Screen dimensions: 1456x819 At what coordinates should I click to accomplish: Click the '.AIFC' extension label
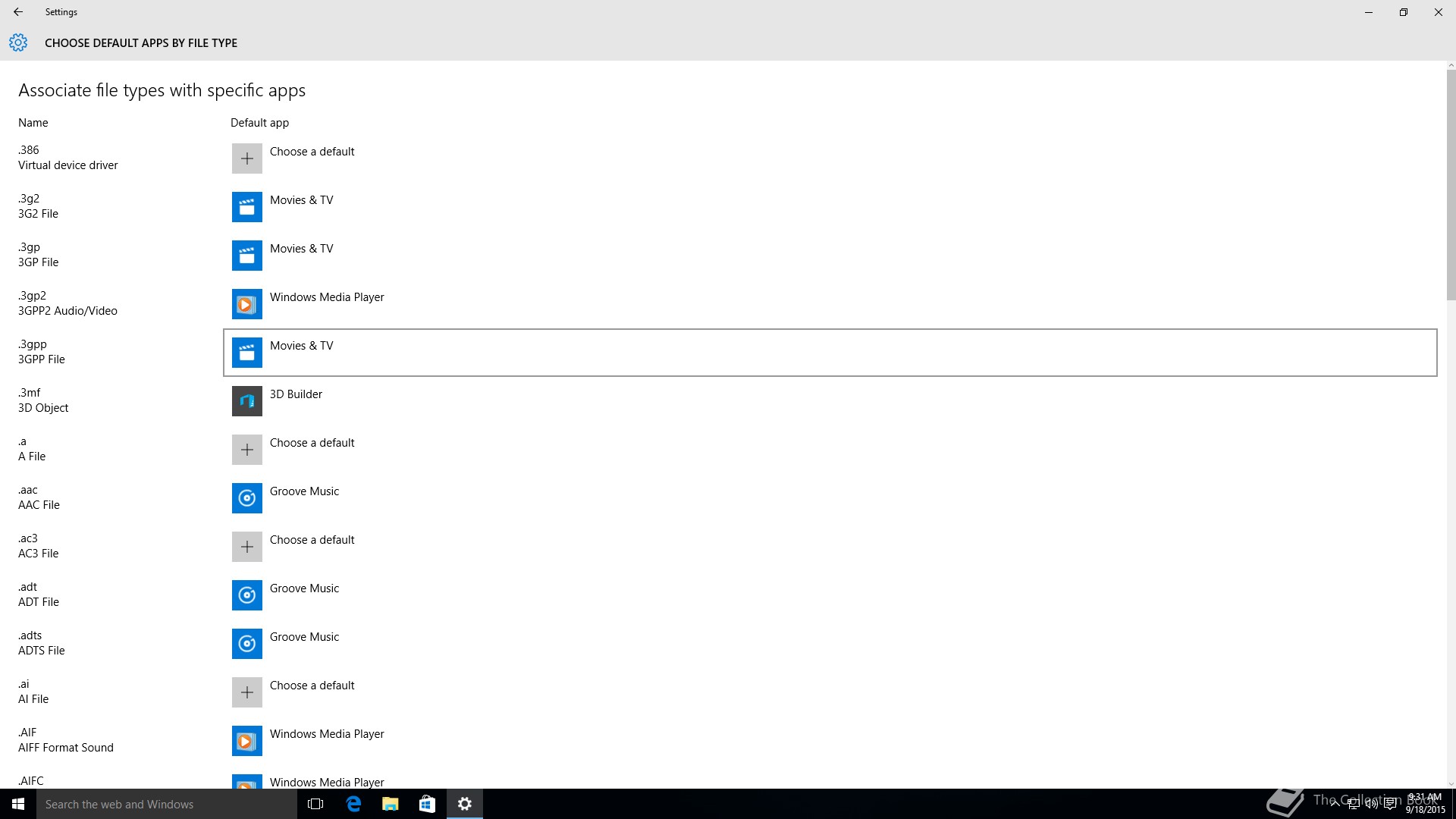point(31,781)
